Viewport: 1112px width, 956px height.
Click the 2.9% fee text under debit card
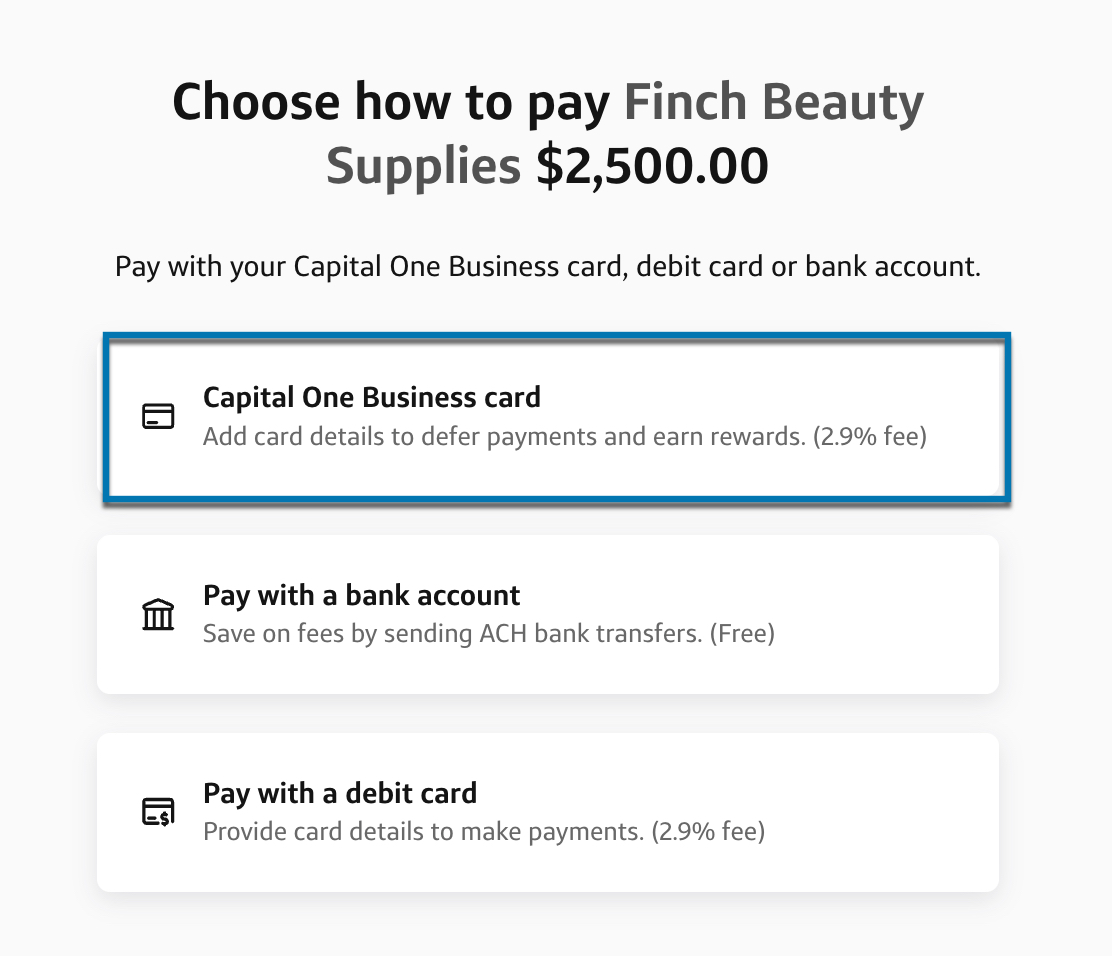tap(710, 831)
